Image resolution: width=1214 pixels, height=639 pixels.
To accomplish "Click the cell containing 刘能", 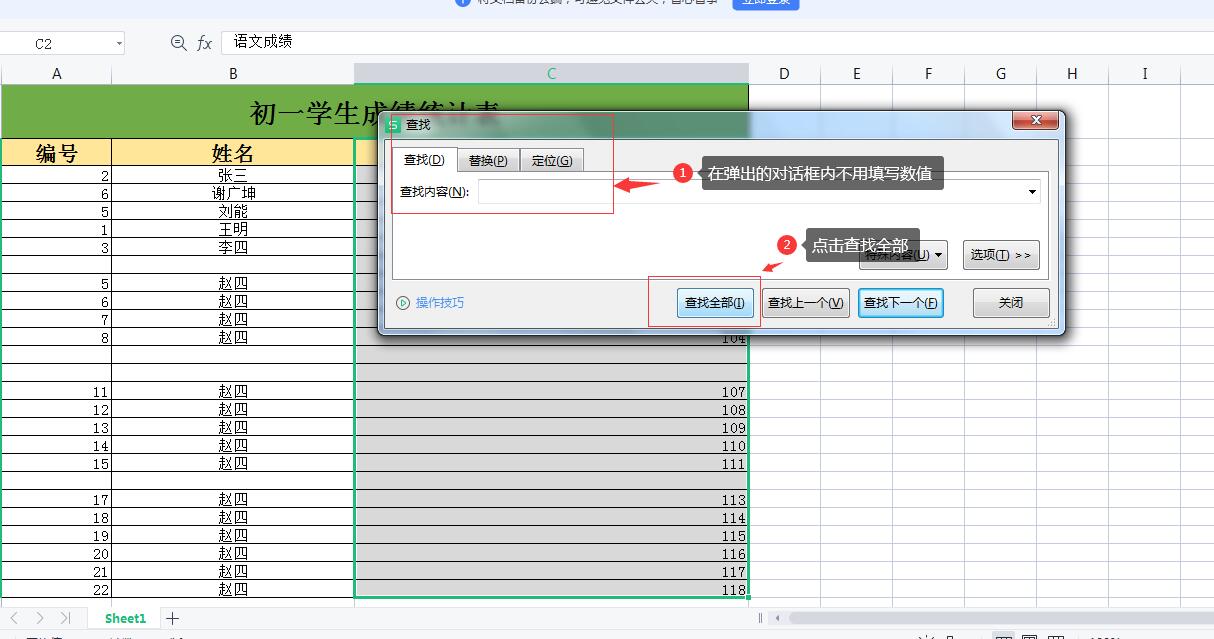I will coord(233,211).
